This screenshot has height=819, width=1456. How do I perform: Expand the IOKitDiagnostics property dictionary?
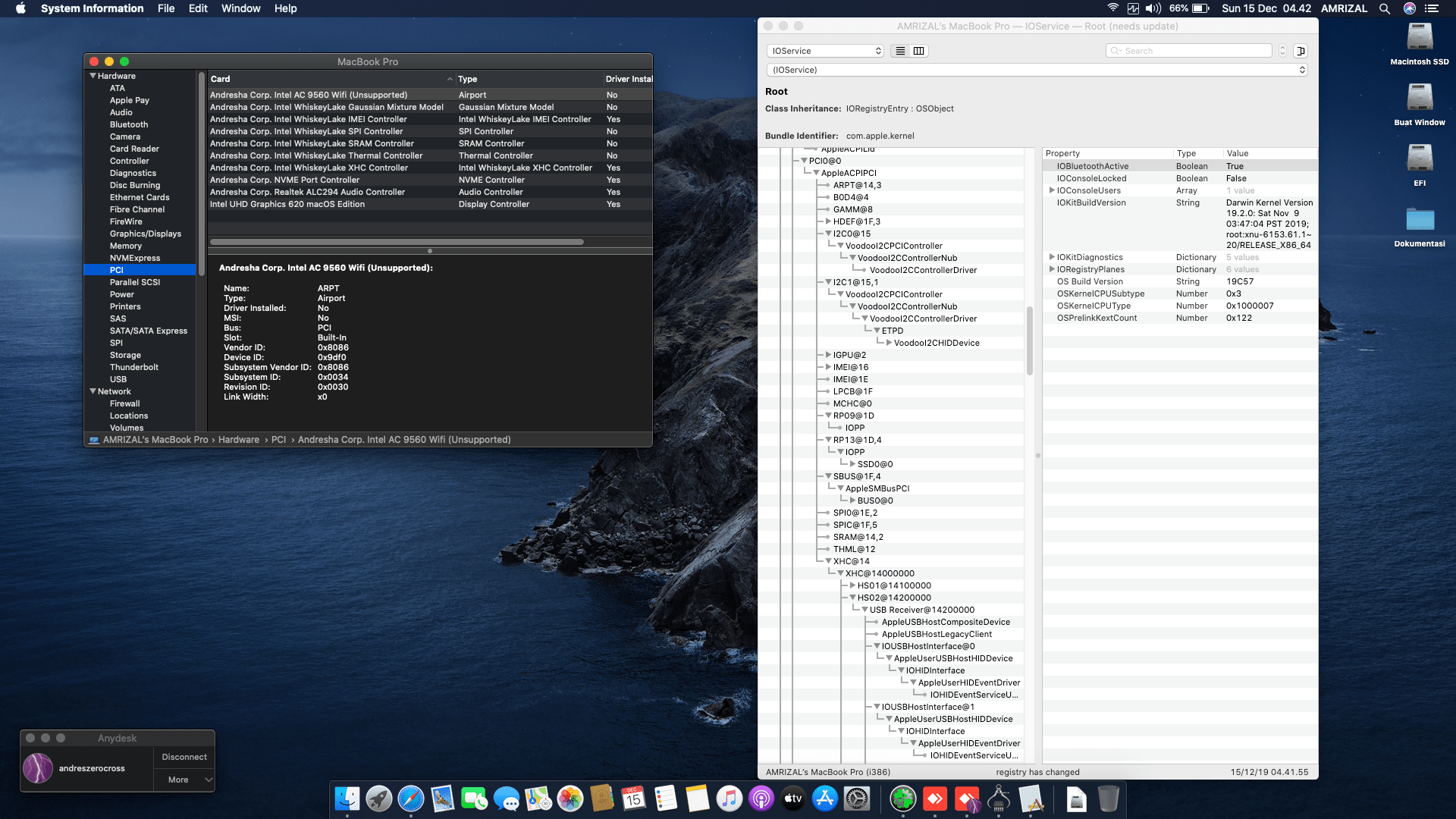1053,257
